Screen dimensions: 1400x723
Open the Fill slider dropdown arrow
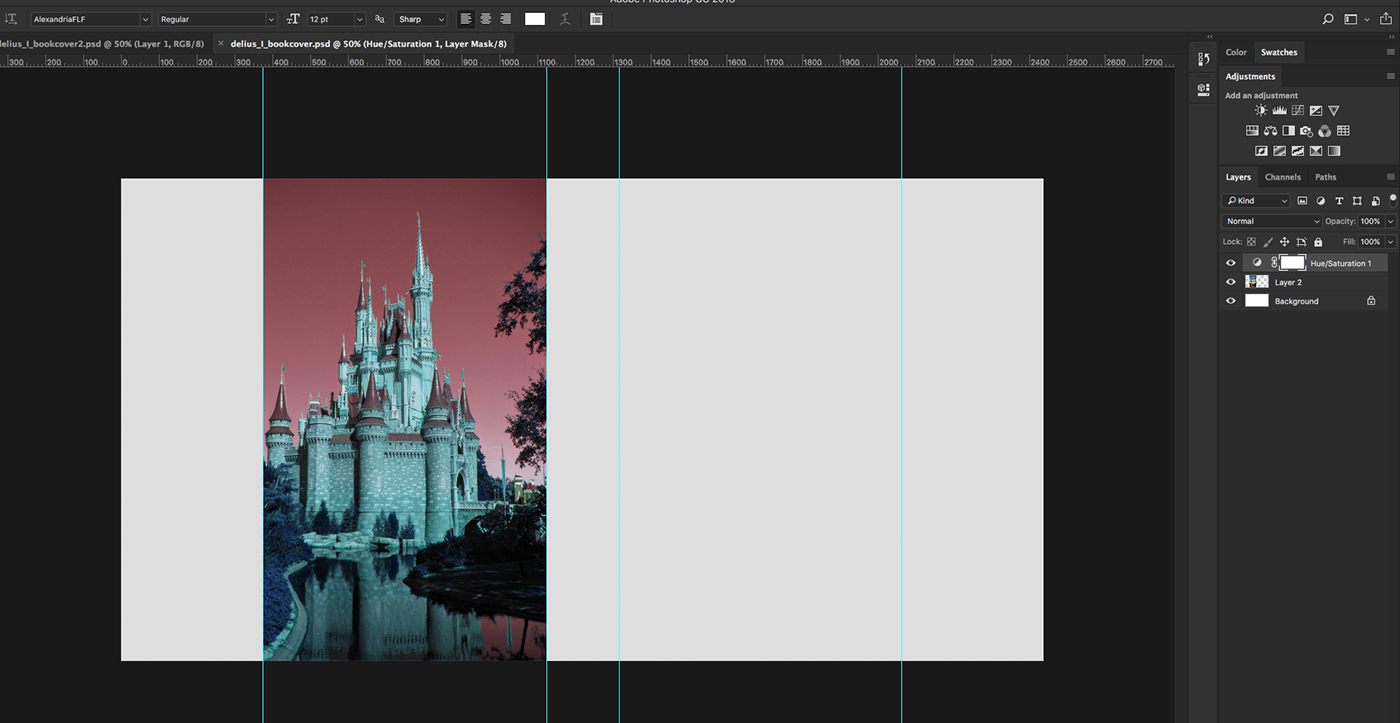(x=1390, y=241)
